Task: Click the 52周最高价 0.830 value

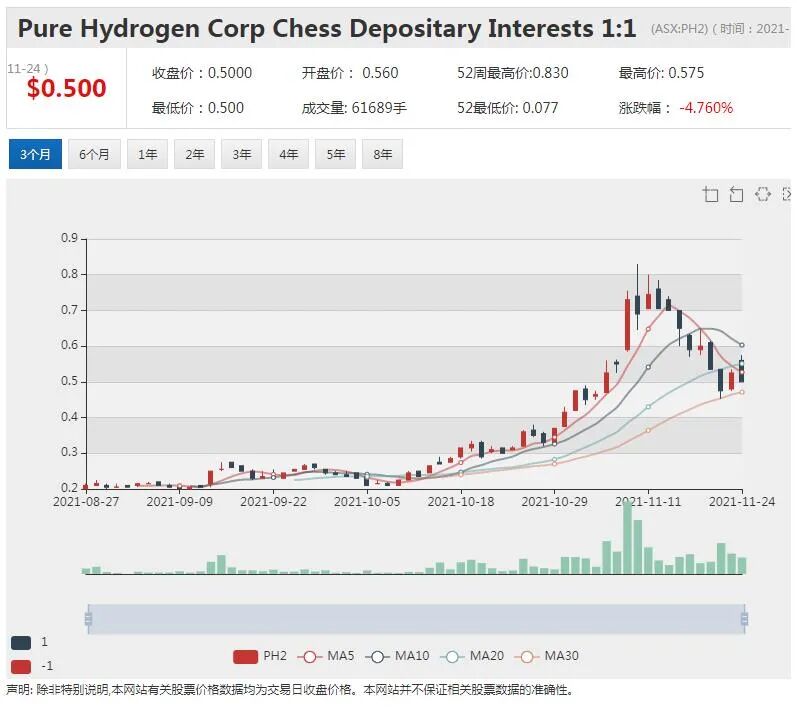Action: pos(512,73)
